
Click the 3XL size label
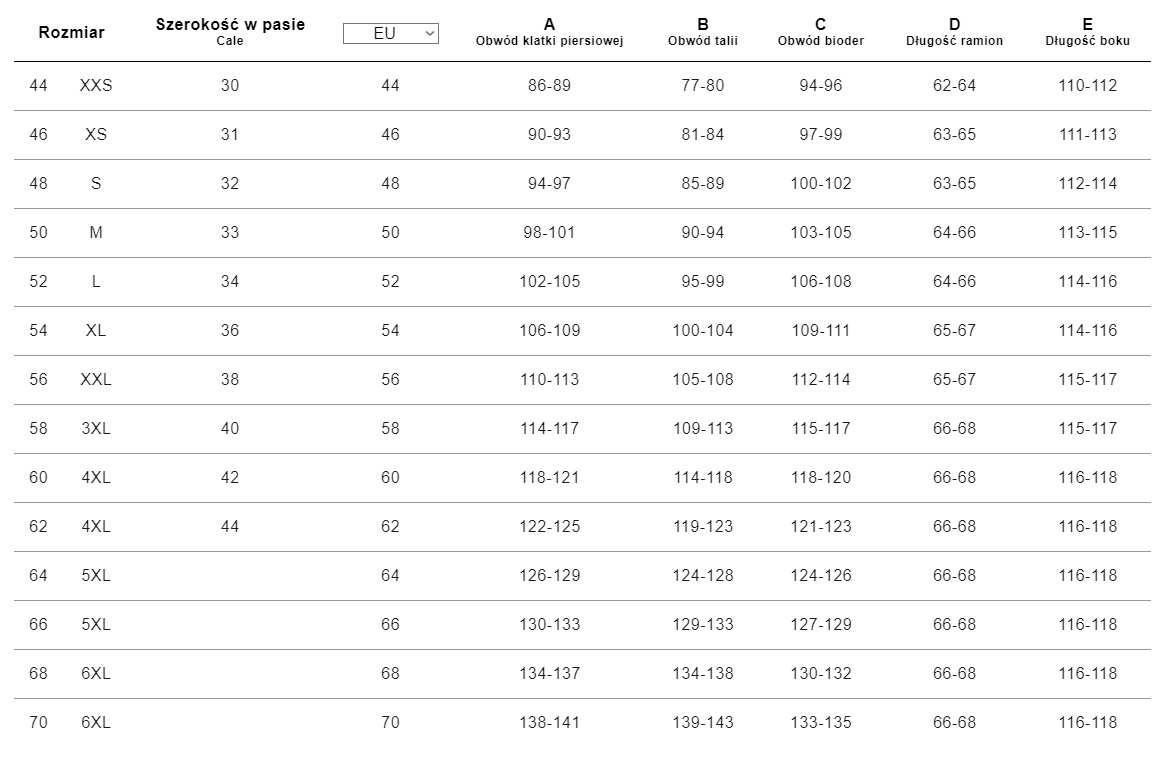coord(96,429)
